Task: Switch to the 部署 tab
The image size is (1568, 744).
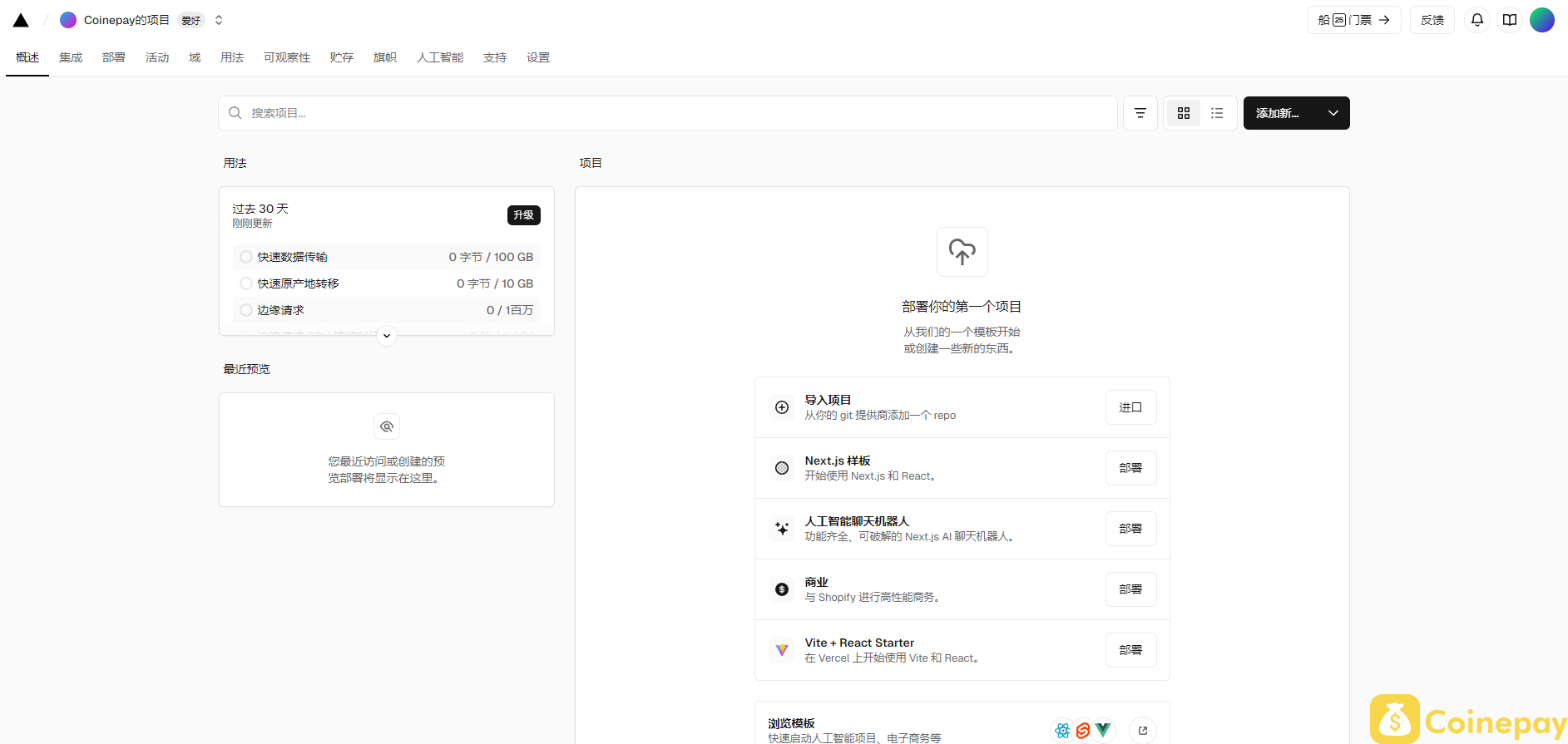Action: [114, 57]
